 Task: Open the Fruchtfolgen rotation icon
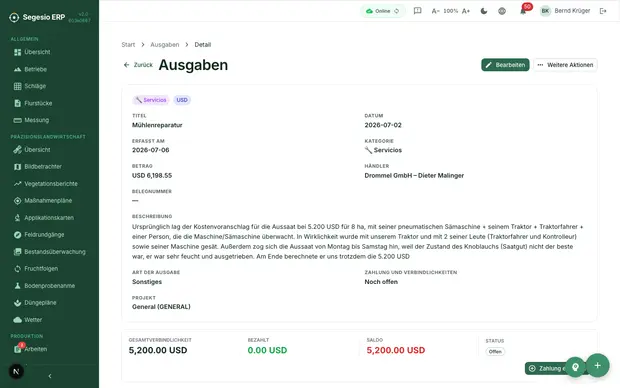pos(17,269)
